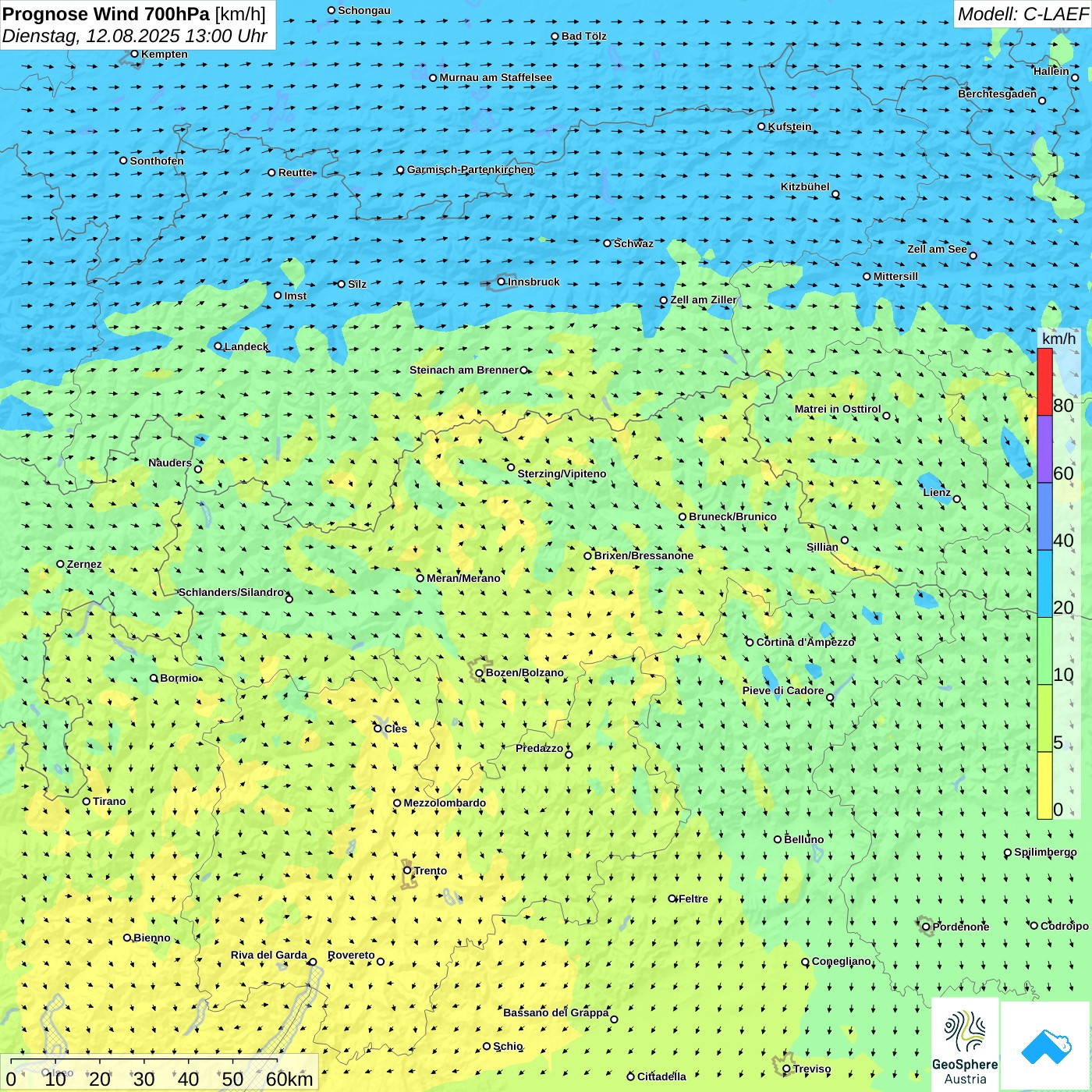Click the blue cloud logo icon
This screenshot has height=1092, width=1092.
coord(1046,1047)
